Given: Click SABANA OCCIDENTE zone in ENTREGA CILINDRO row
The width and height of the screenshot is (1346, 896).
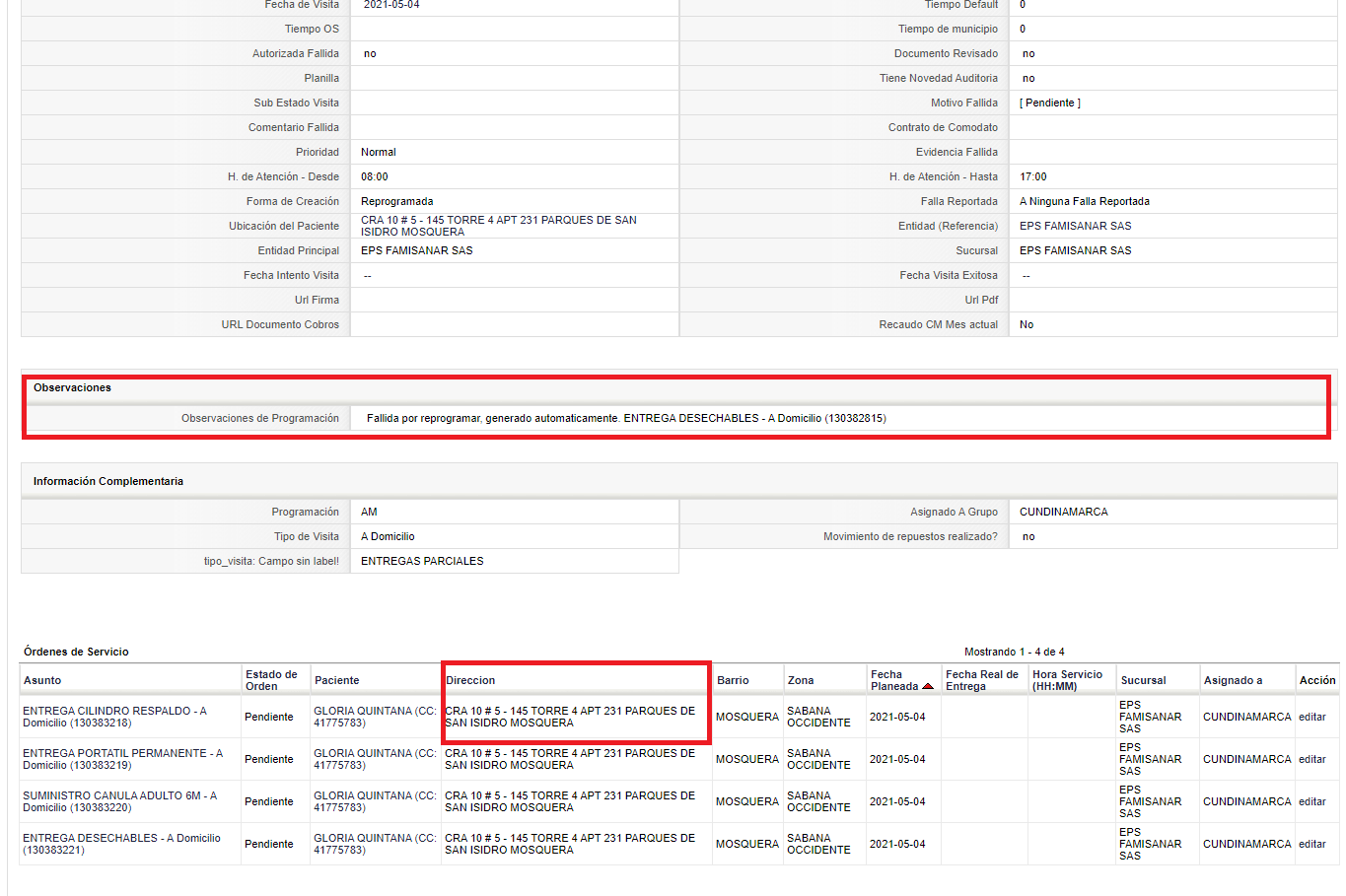Looking at the screenshot, I should click(x=818, y=717).
